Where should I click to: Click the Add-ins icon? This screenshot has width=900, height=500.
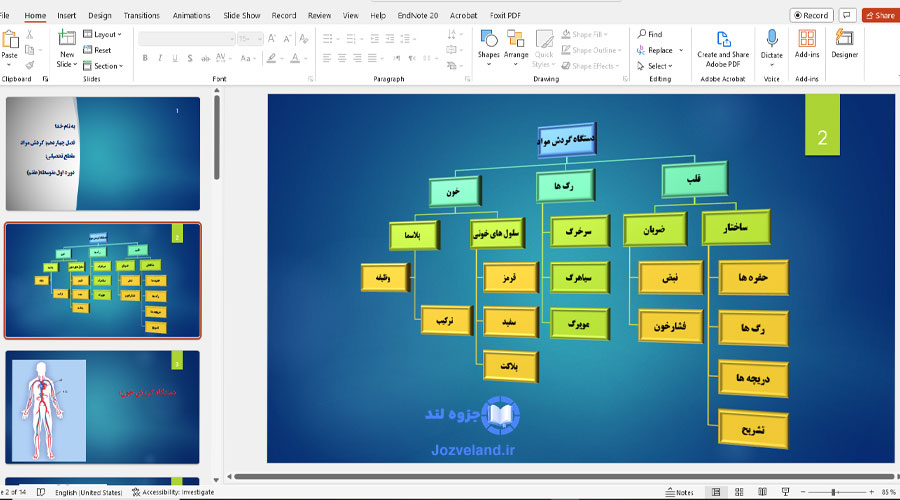[807, 38]
